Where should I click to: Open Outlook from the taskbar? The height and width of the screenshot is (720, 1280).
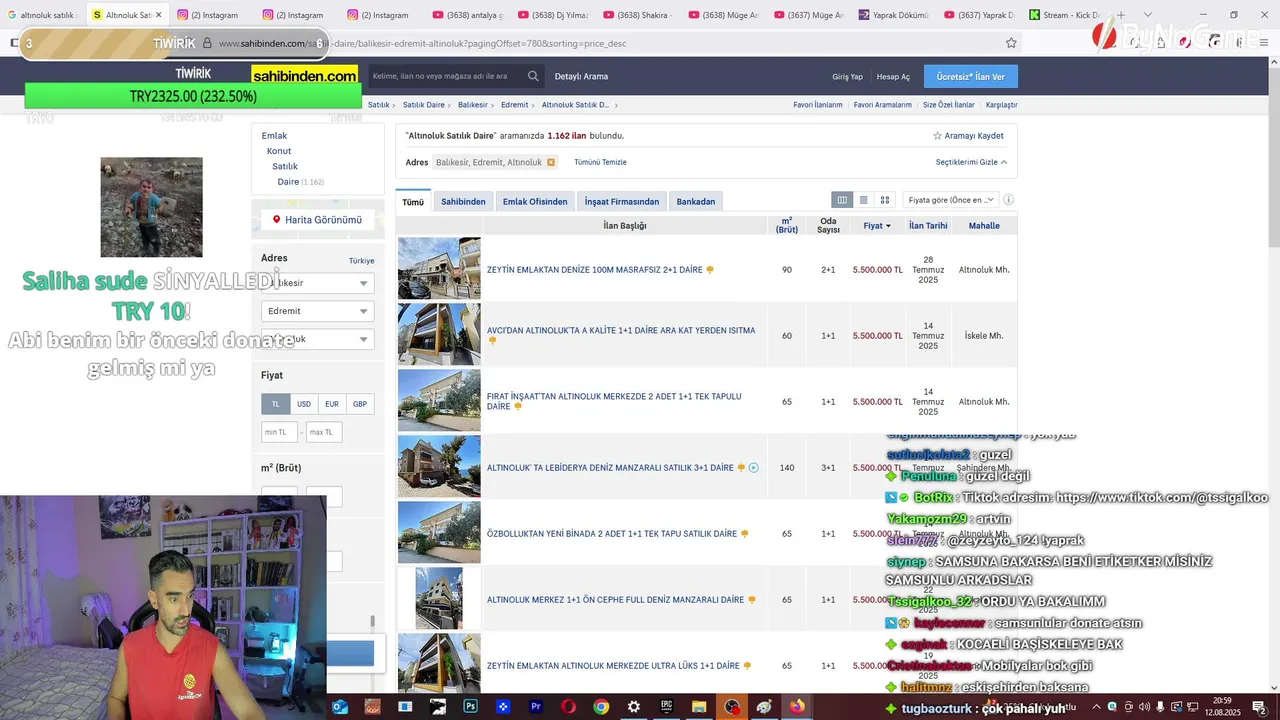[340, 707]
